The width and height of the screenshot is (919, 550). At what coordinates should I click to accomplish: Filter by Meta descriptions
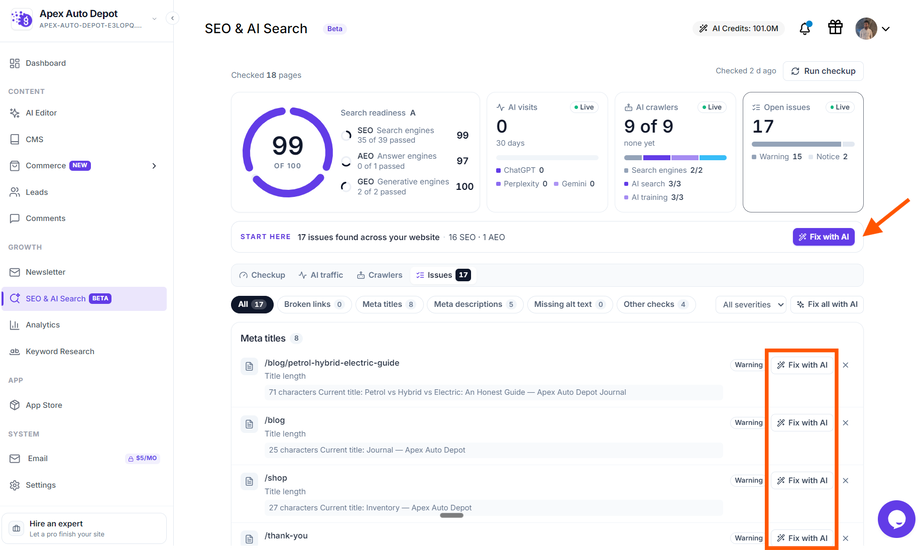pyautogui.click(x=475, y=304)
